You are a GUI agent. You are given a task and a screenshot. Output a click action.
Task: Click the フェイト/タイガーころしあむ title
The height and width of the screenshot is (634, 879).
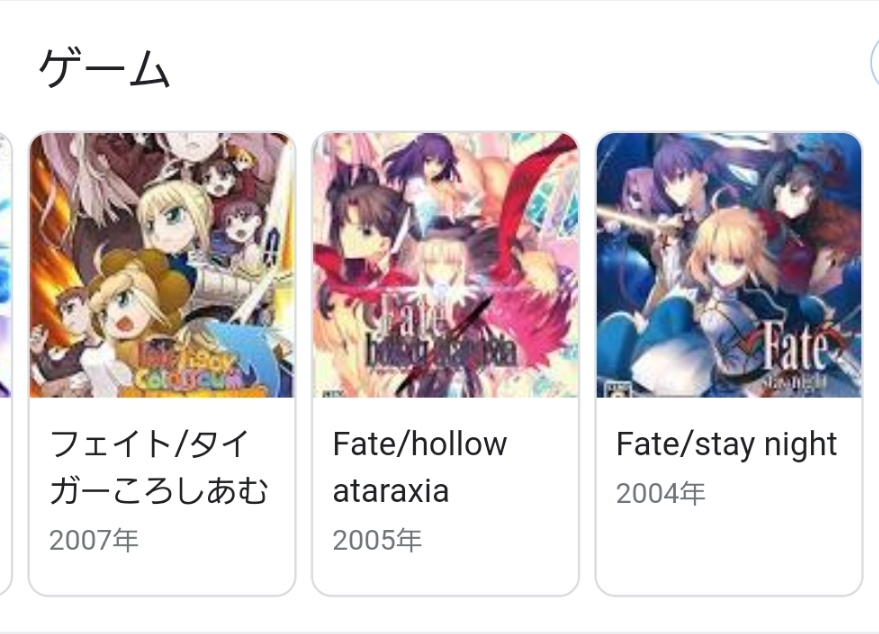160,467
